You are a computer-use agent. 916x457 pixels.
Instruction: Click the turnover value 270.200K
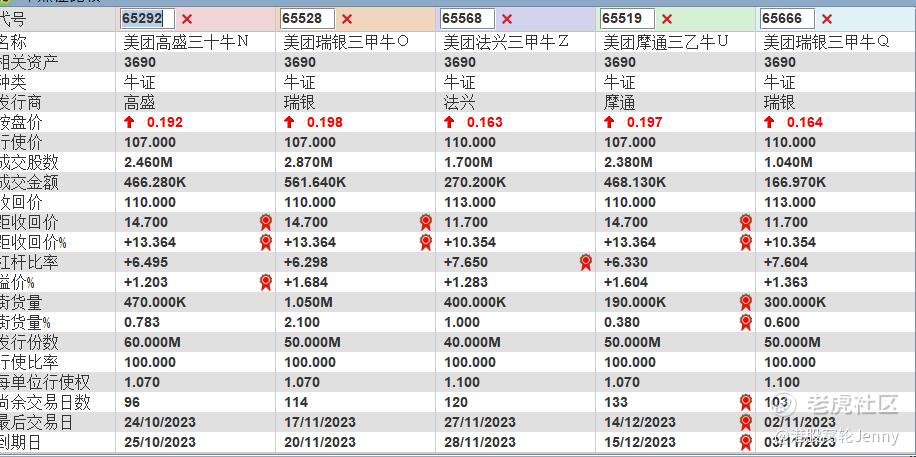point(476,182)
